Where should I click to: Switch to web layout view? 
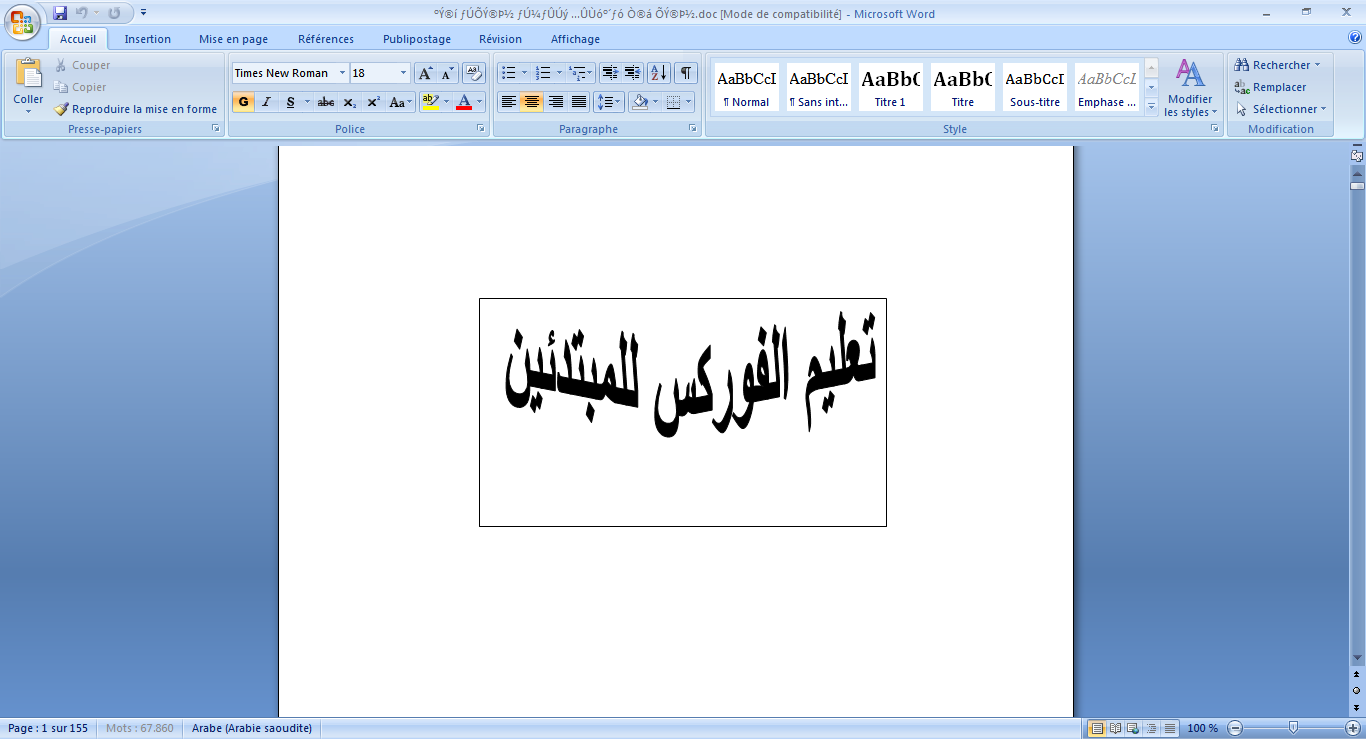(x=1133, y=728)
